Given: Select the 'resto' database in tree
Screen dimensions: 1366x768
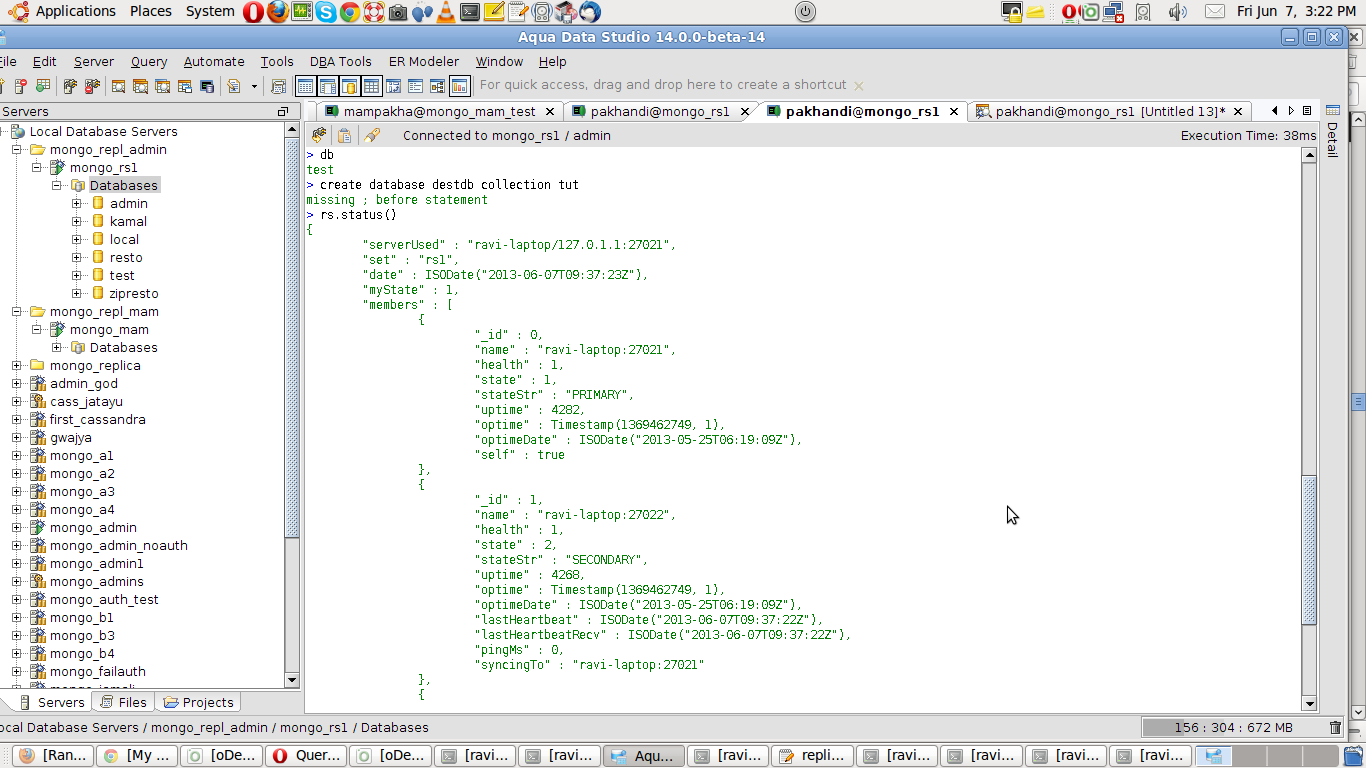Looking at the screenshot, I should click(126, 258).
